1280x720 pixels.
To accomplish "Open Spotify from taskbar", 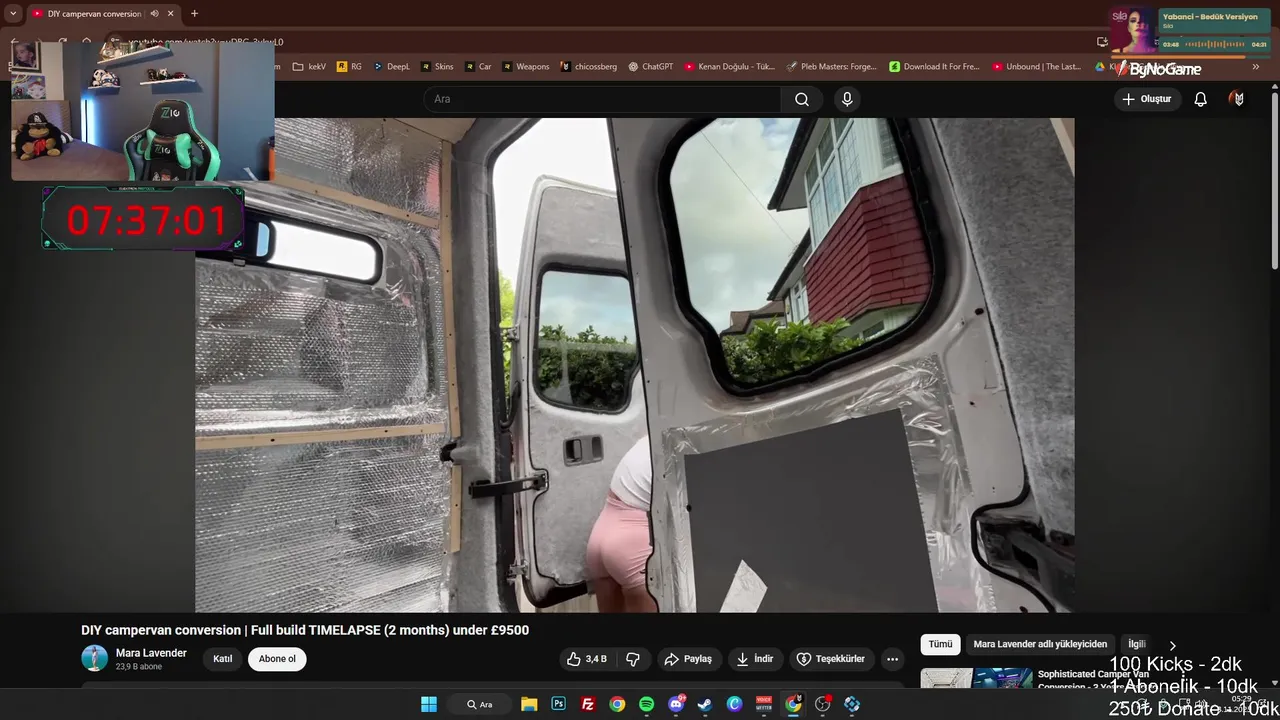I will point(646,704).
